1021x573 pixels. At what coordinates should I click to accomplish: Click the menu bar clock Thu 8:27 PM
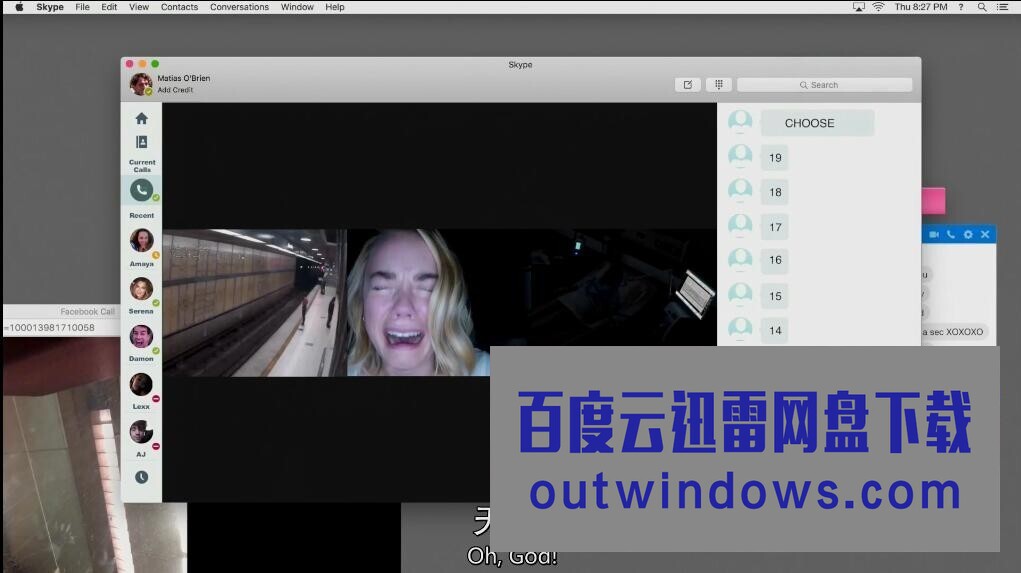[921, 7]
